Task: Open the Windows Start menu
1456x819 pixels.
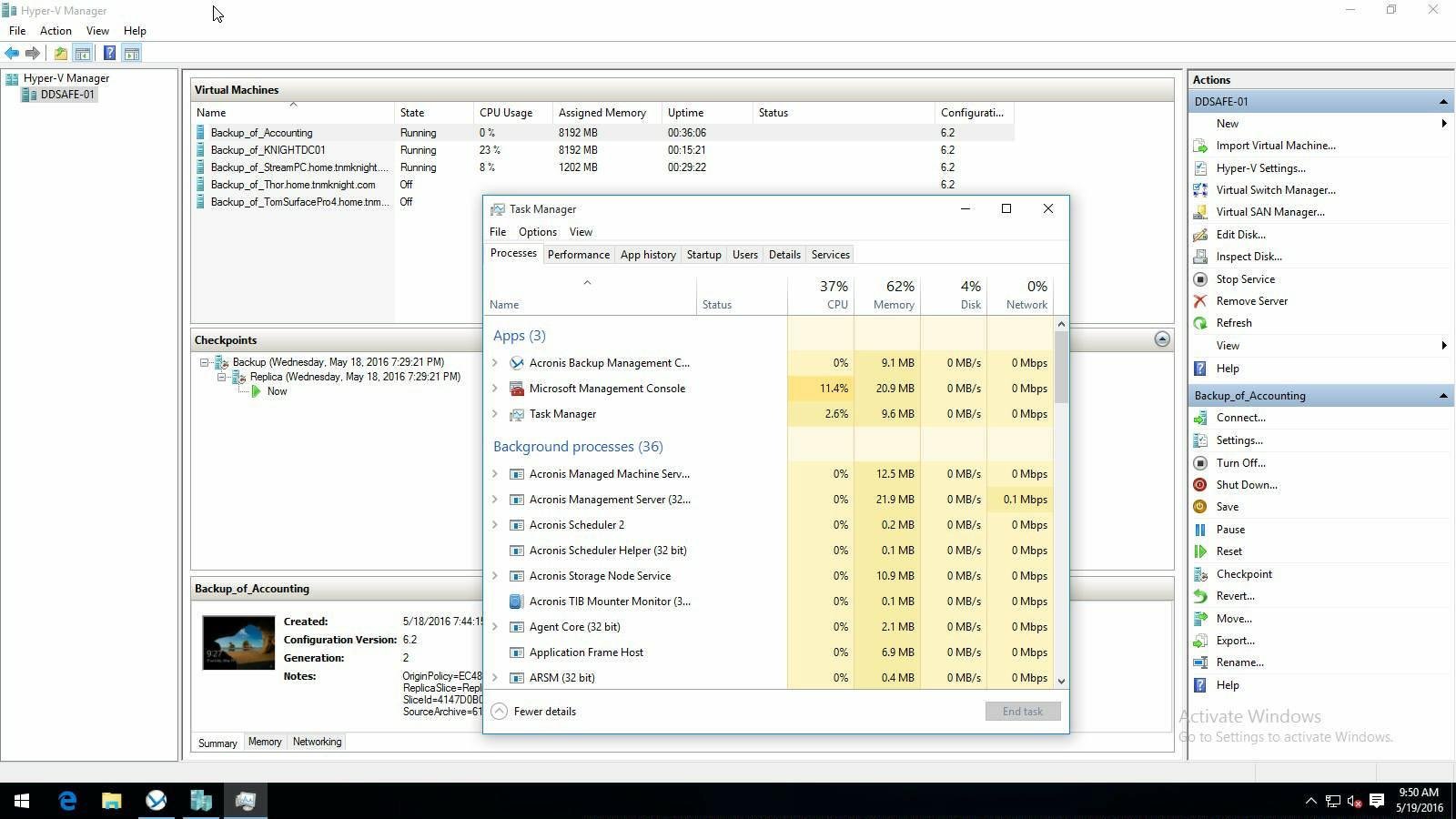Action: [22, 801]
